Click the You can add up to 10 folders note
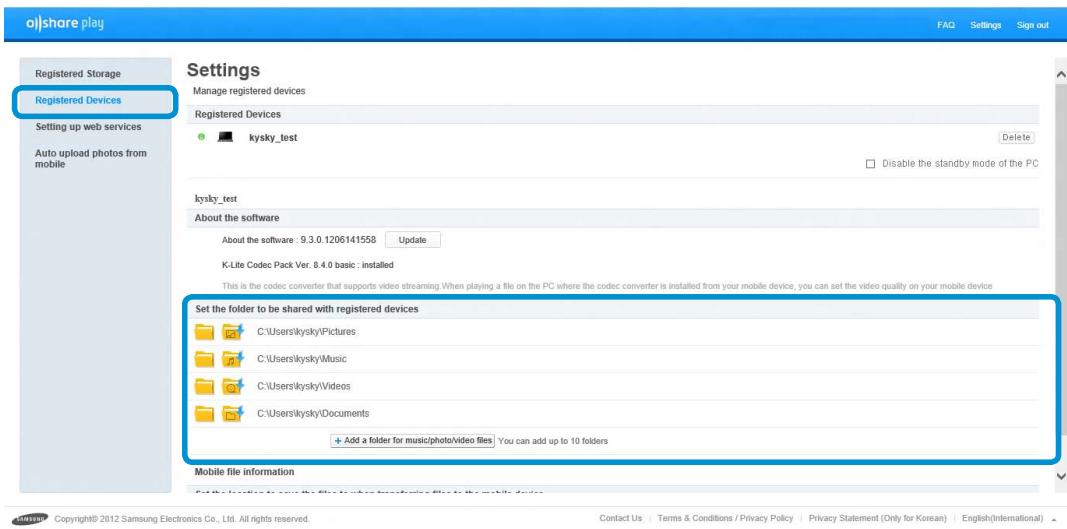Viewport: 1067px width, 529px height. (x=553, y=441)
